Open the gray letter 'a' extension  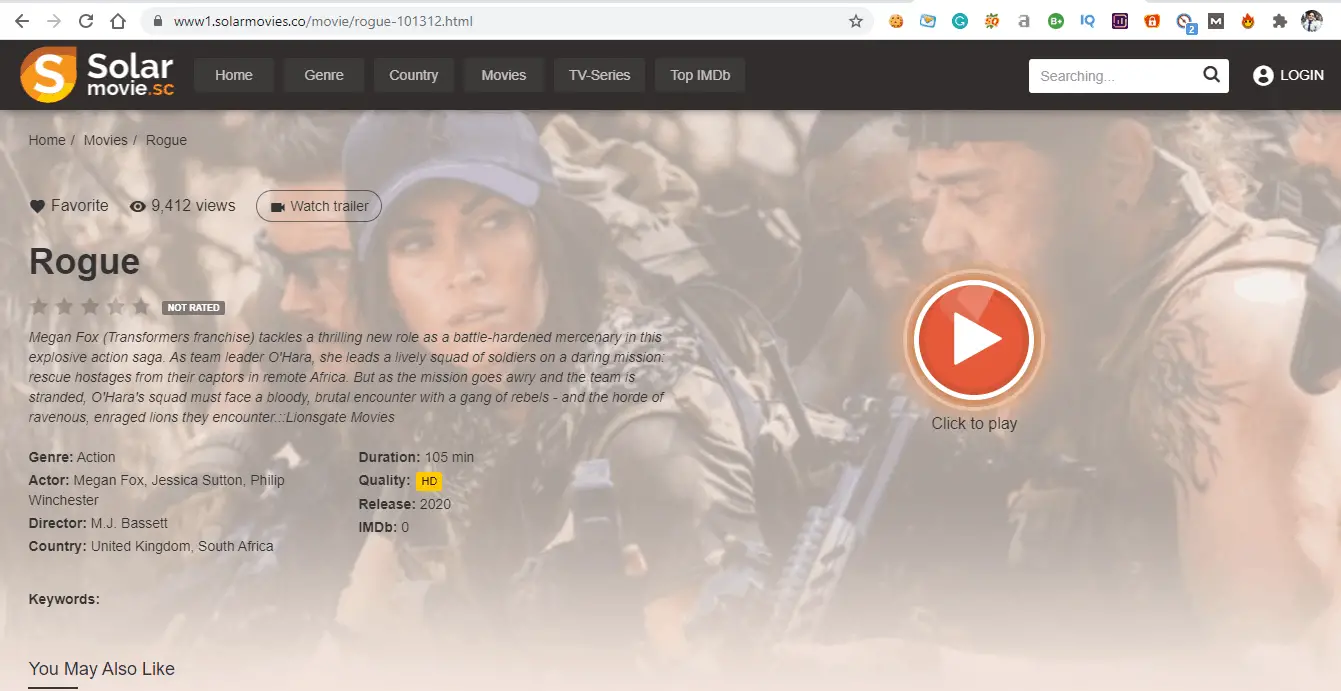[x=1024, y=21]
